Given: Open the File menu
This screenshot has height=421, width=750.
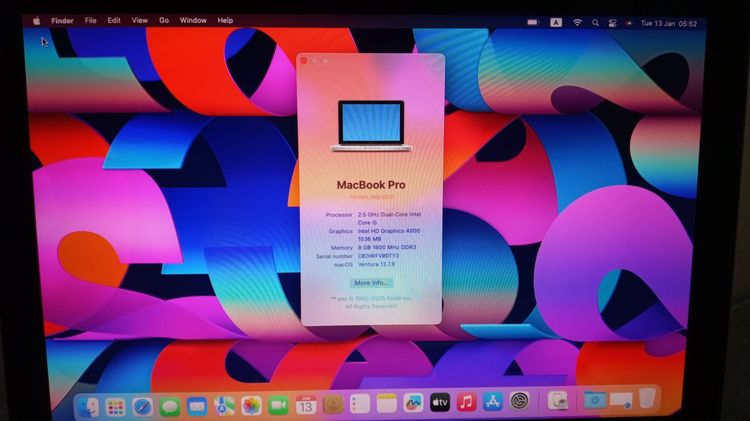Looking at the screenshot, I should pyautogui.click(x=90, y=21).
